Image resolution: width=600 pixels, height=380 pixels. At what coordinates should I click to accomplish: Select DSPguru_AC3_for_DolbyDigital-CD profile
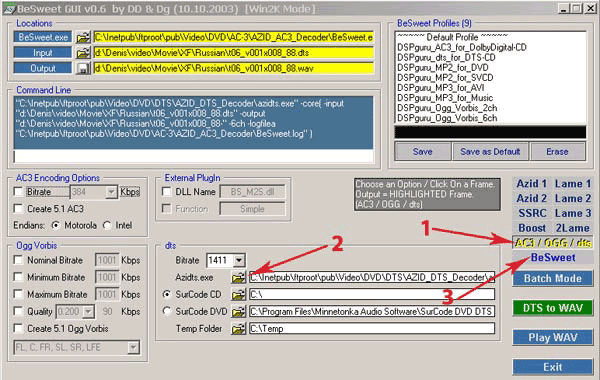[490, 47]
